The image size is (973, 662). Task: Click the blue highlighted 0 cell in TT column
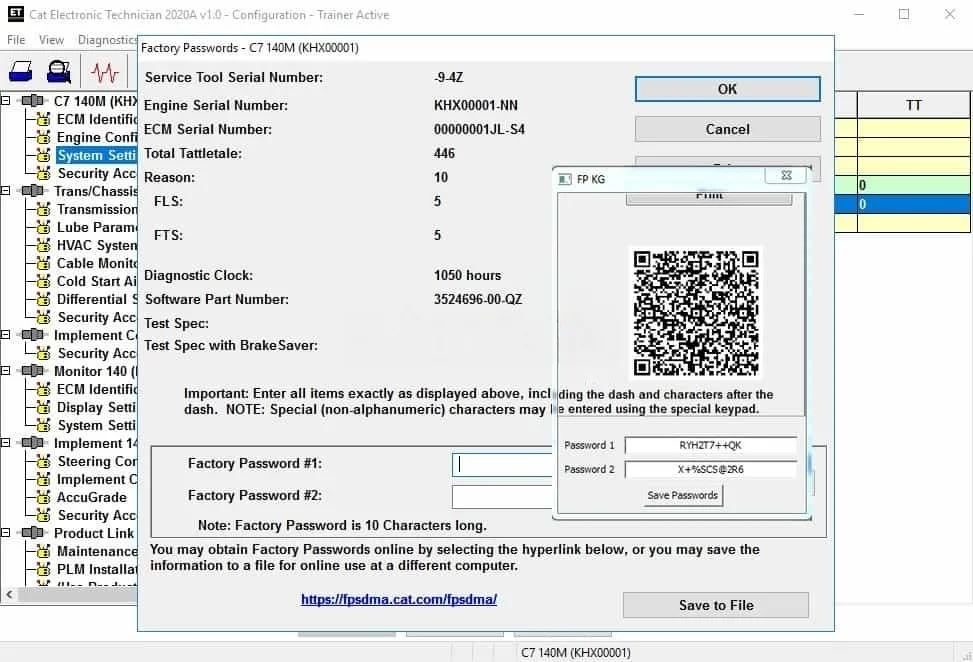[x=913, y=204]
